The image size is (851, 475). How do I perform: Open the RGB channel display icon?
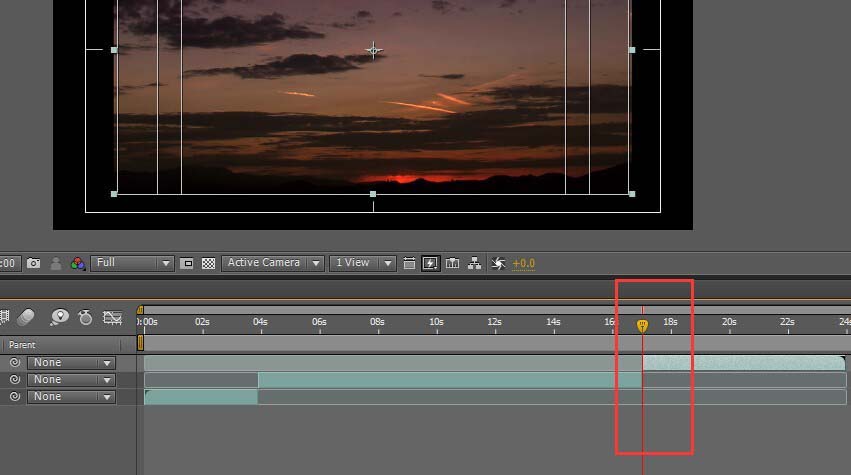coord(78,263)
